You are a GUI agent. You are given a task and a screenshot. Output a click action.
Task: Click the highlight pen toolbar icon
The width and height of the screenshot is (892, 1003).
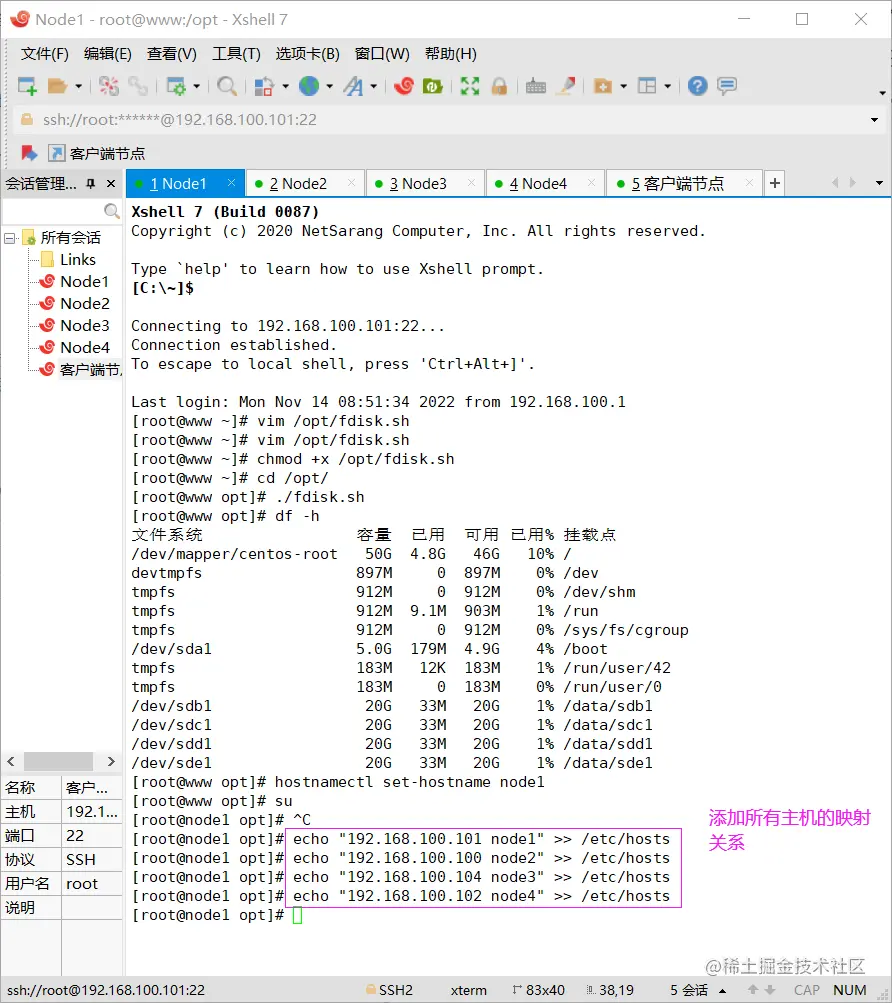566,86
